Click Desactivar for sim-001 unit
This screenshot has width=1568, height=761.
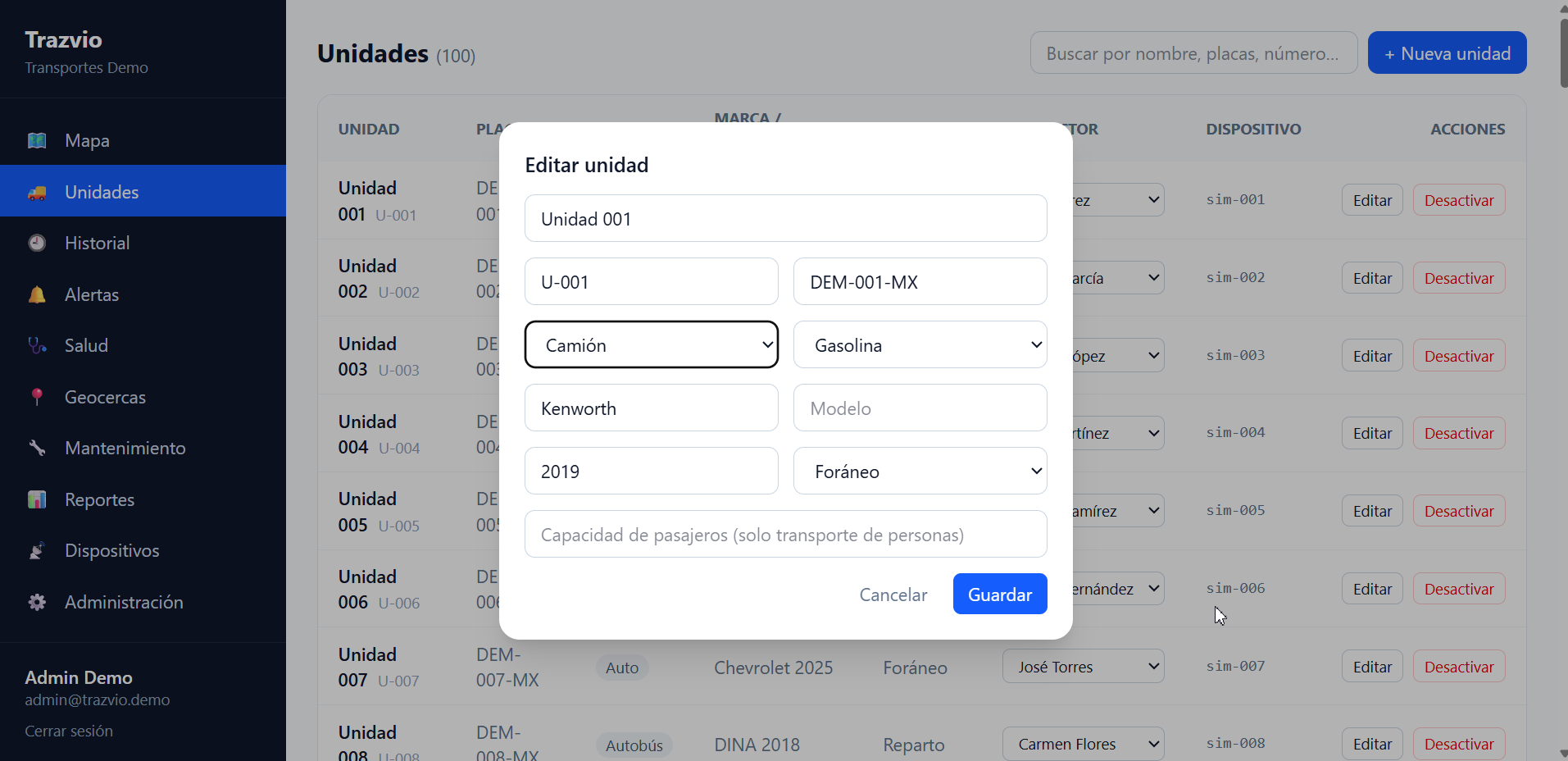[x=1459, y=200]
